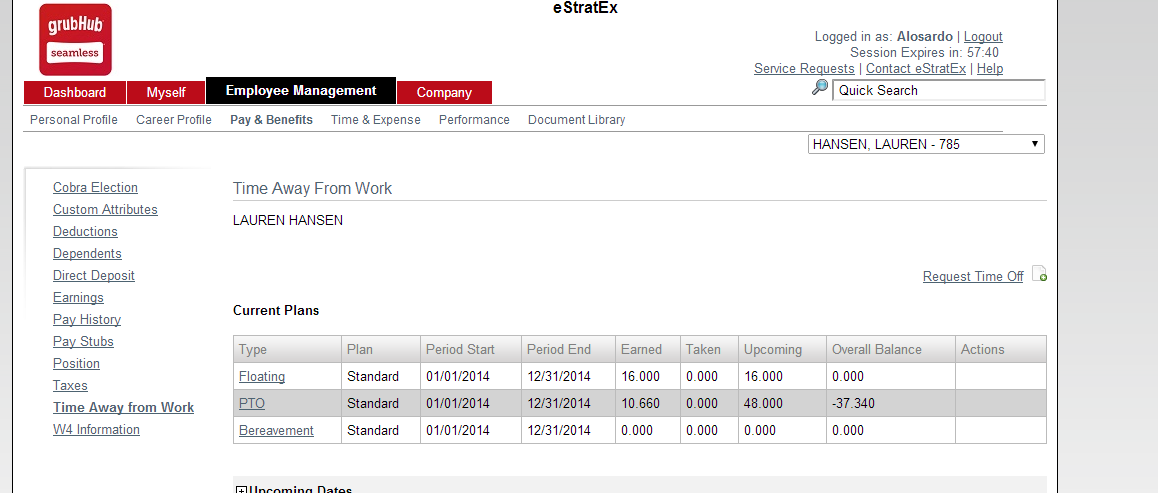Click the LAUREN HANSEN name text
1158x493 pixels.
(288, 221)
